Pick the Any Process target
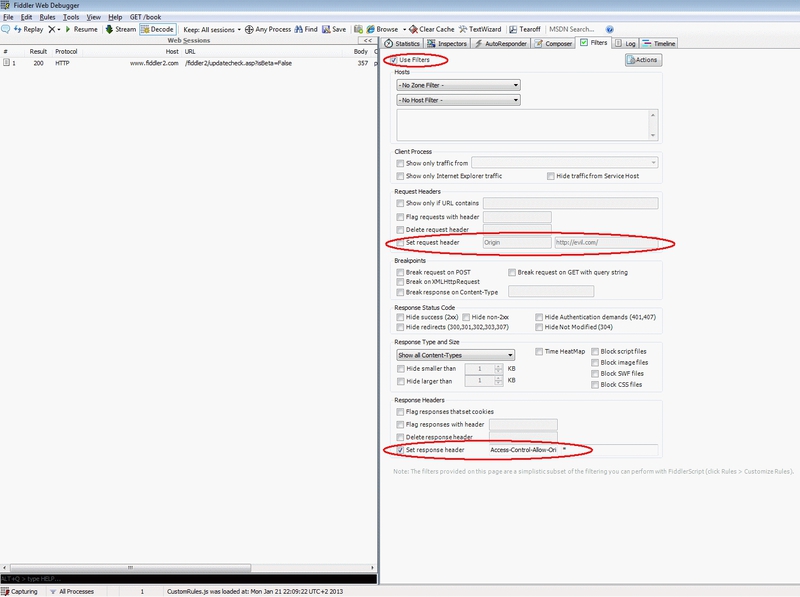This screenshot has height=597, width=800. [268, 30]
